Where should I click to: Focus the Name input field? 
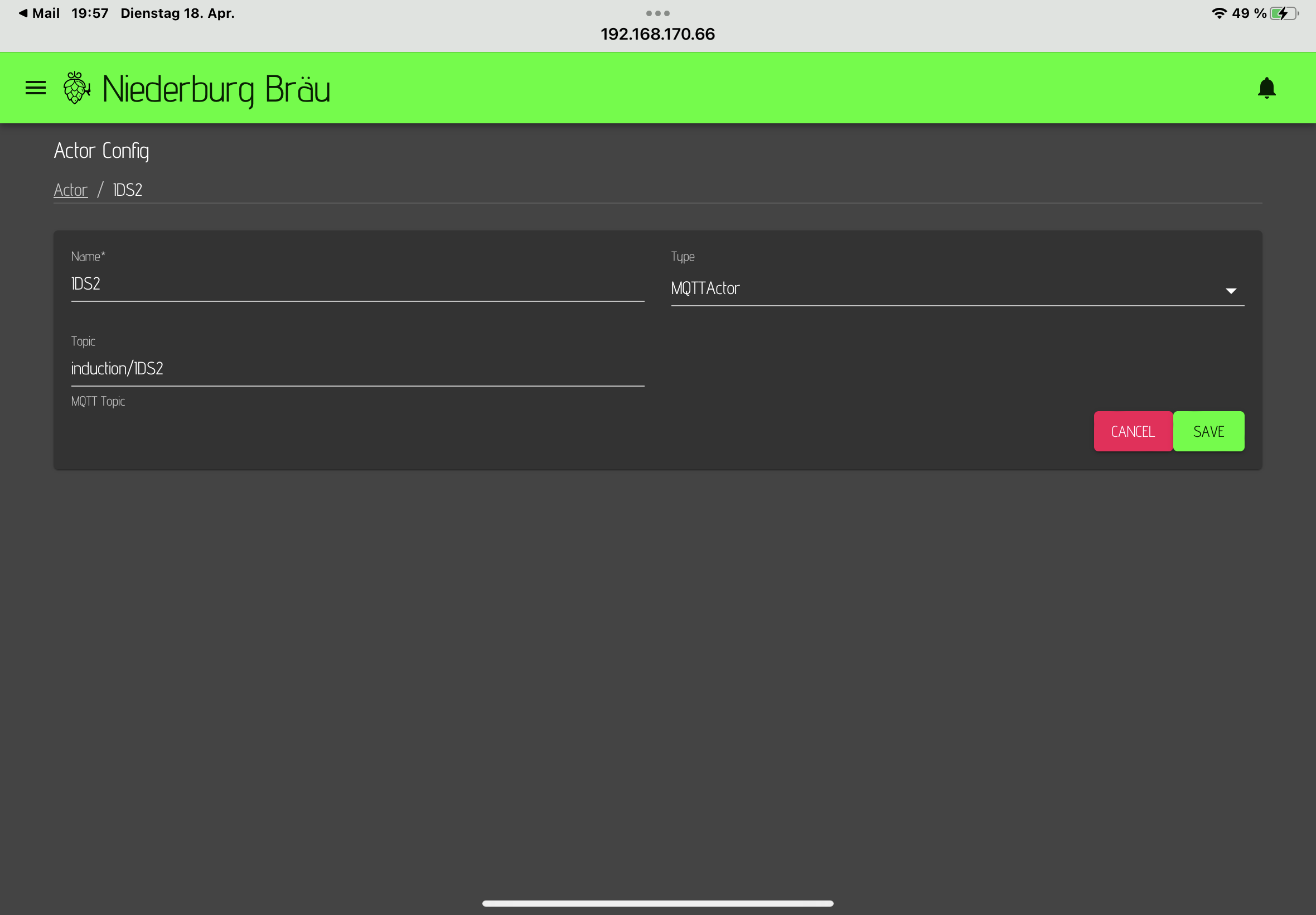point(357,284)
